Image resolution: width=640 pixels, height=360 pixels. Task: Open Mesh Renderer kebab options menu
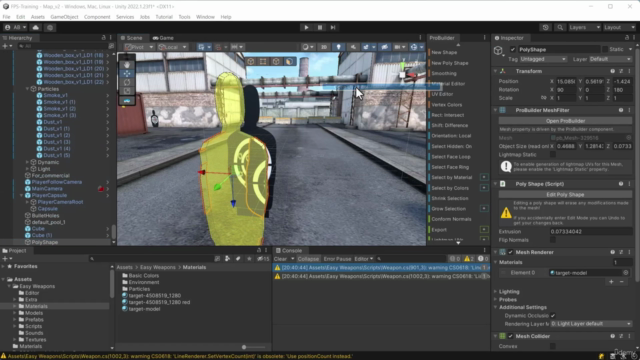click(629, 252)
